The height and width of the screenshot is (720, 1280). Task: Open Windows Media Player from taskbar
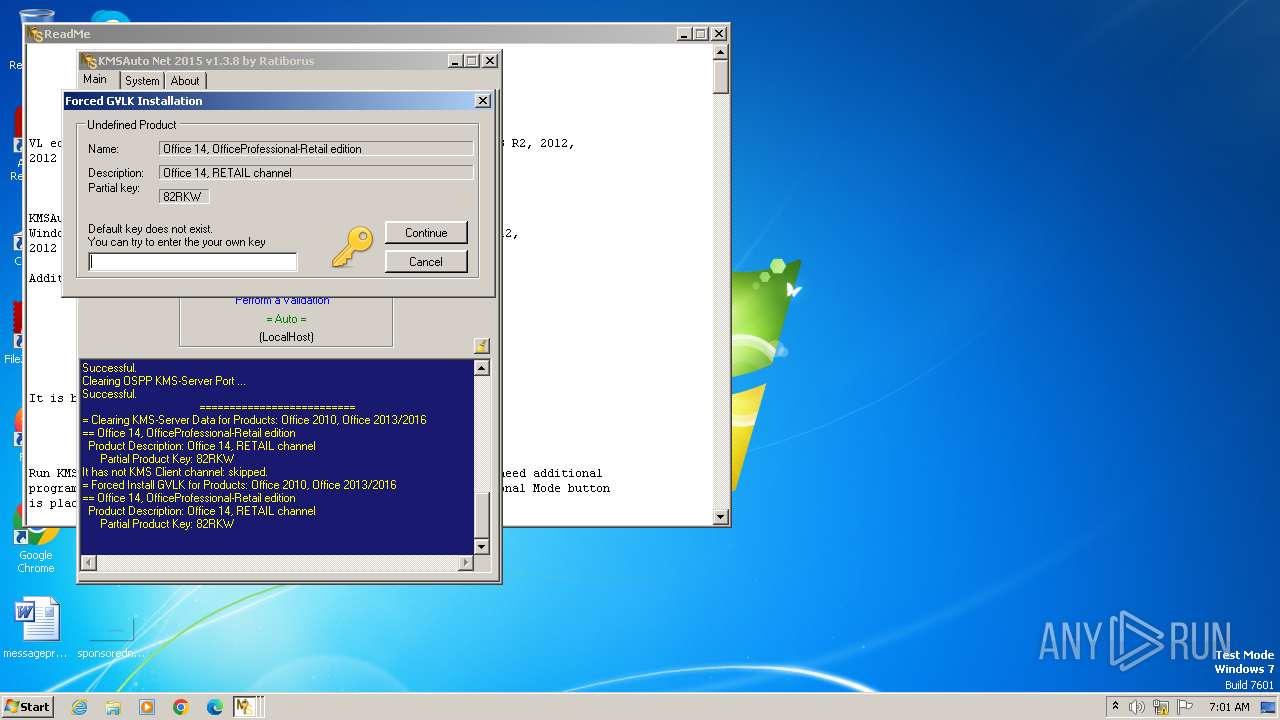pos(147,707)
